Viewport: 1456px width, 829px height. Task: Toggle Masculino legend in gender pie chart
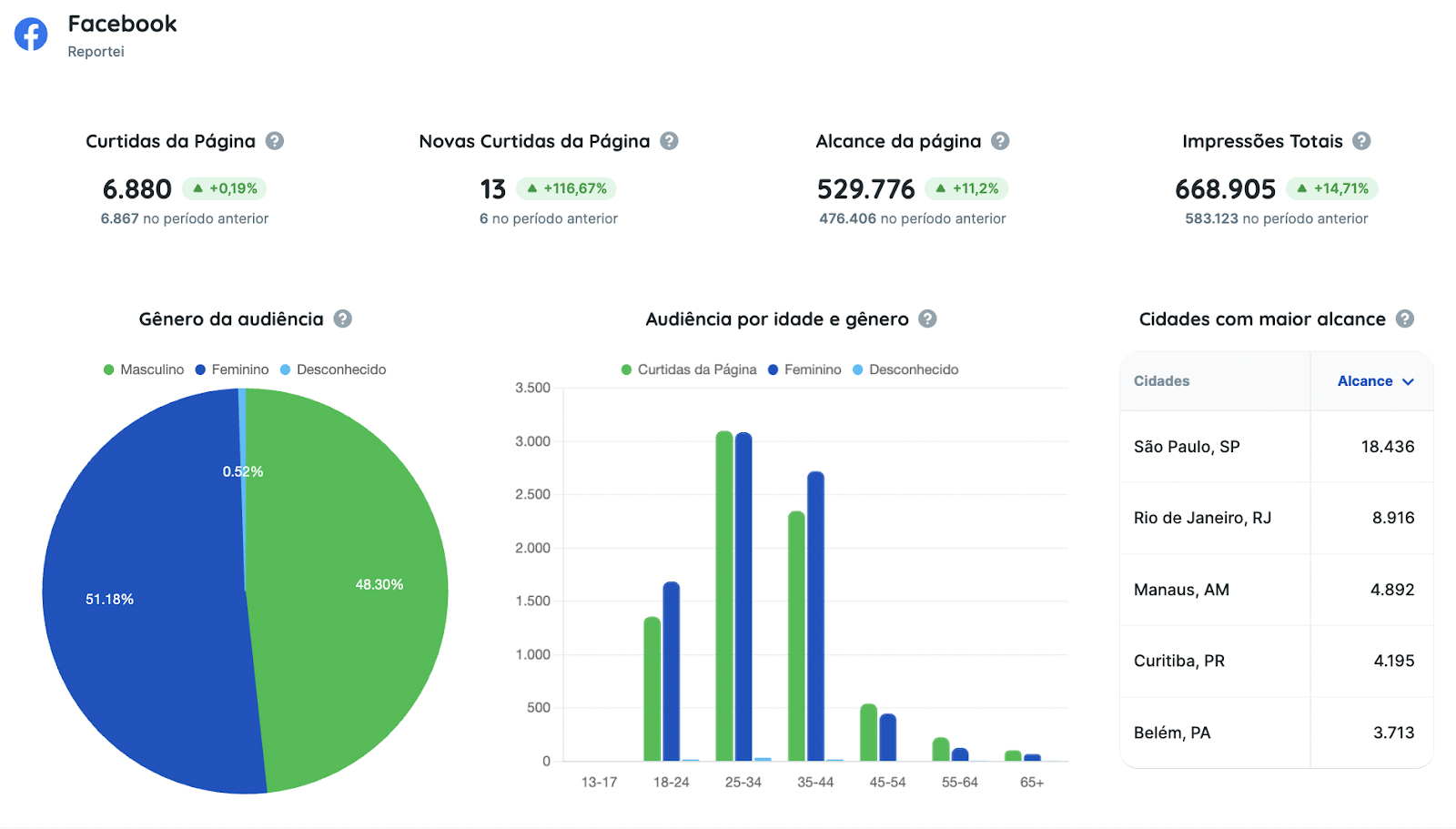point(144,369)
